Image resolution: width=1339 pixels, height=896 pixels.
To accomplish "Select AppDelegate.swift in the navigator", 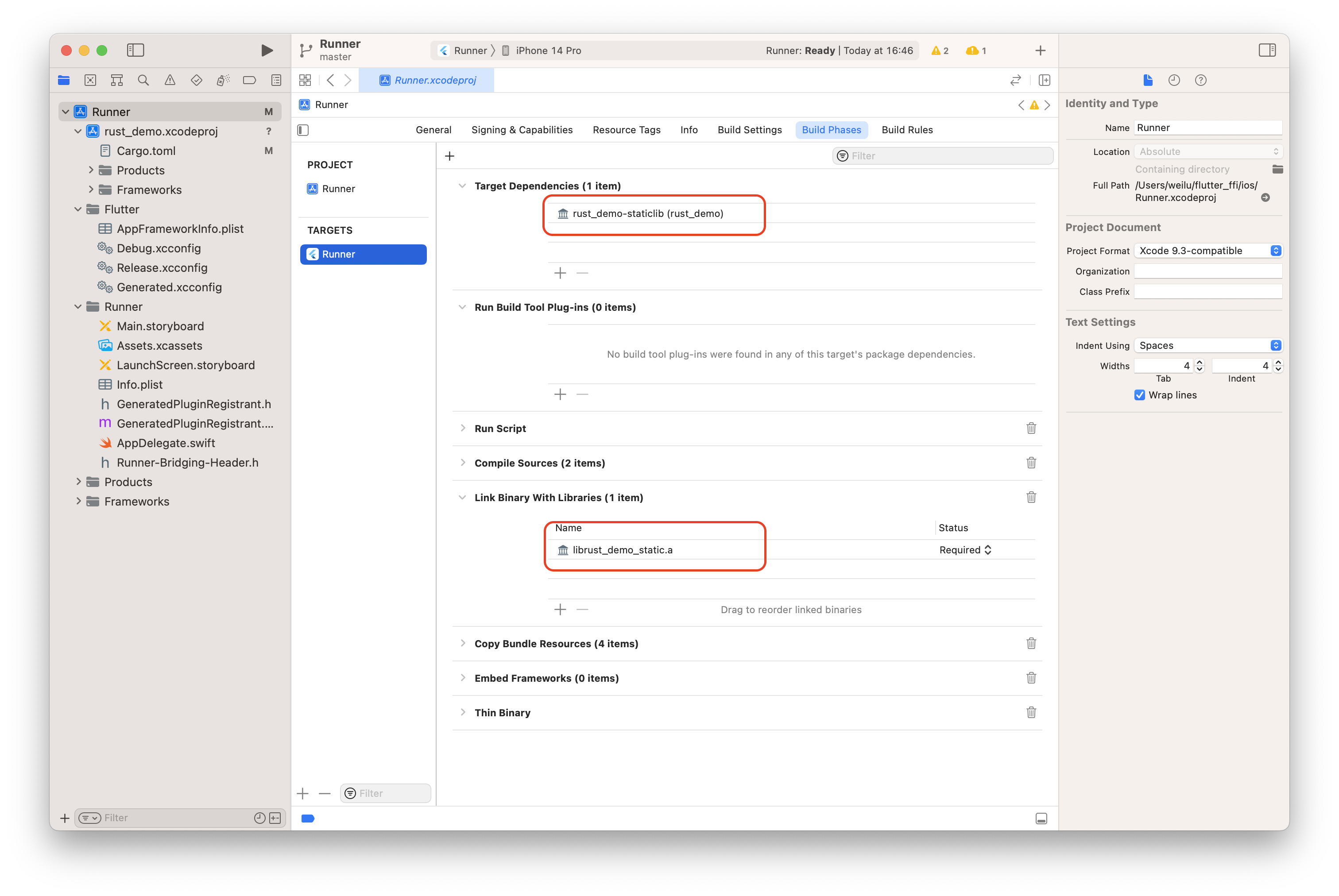I will (165, 443).
